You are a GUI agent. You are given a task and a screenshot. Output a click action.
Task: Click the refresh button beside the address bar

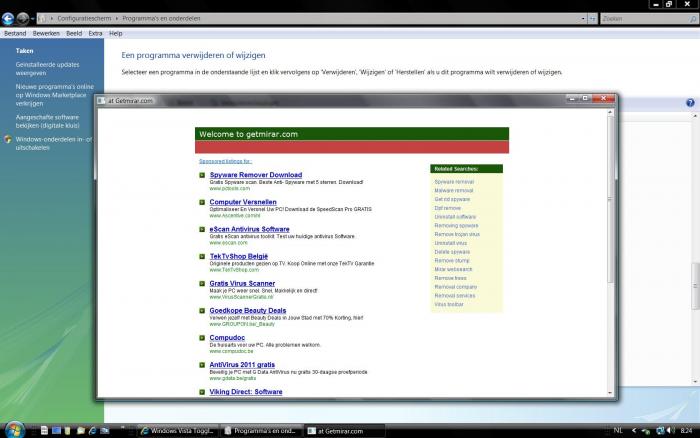[592, 19]
